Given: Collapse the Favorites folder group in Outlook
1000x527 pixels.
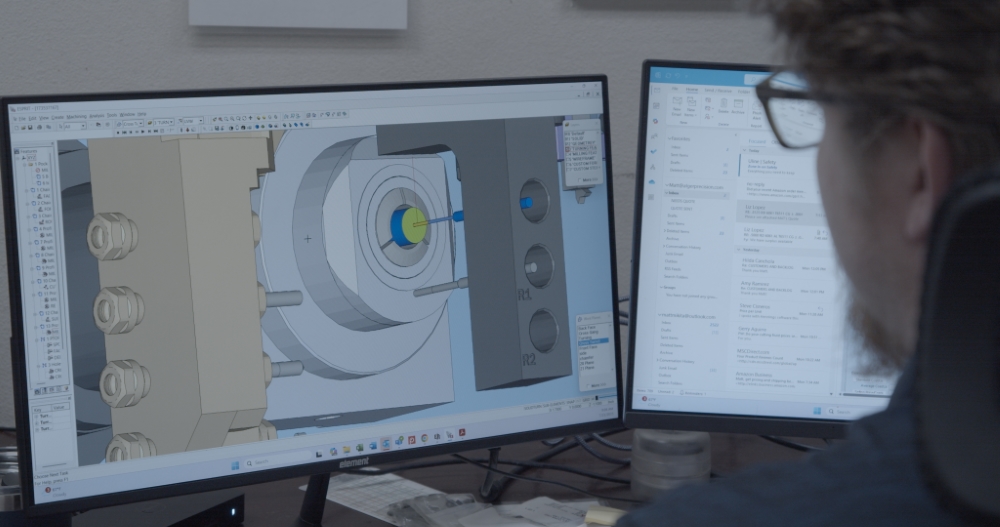Looking at the screenshot, I should [669, 138].
